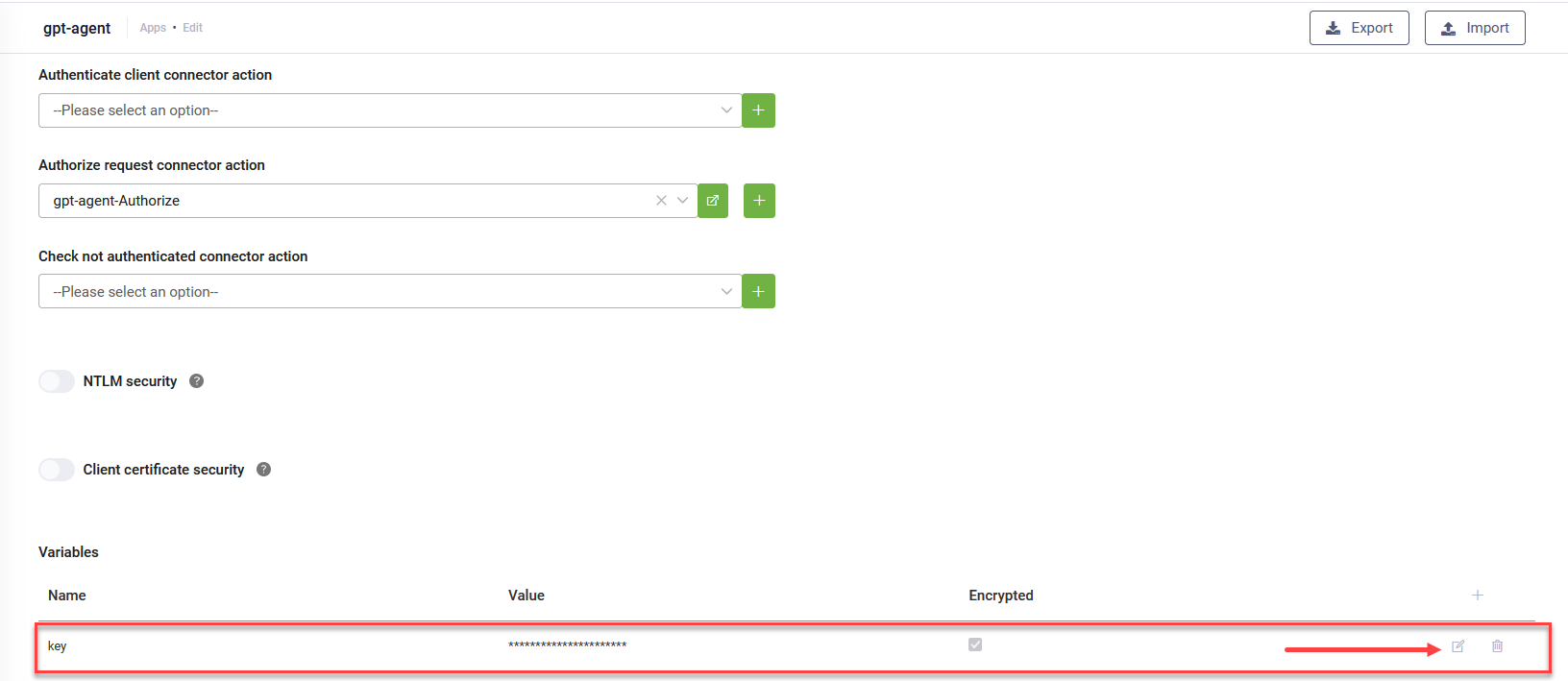Show Client certificate security help icon
1568x681 pixels.
[x=264, y=470]
